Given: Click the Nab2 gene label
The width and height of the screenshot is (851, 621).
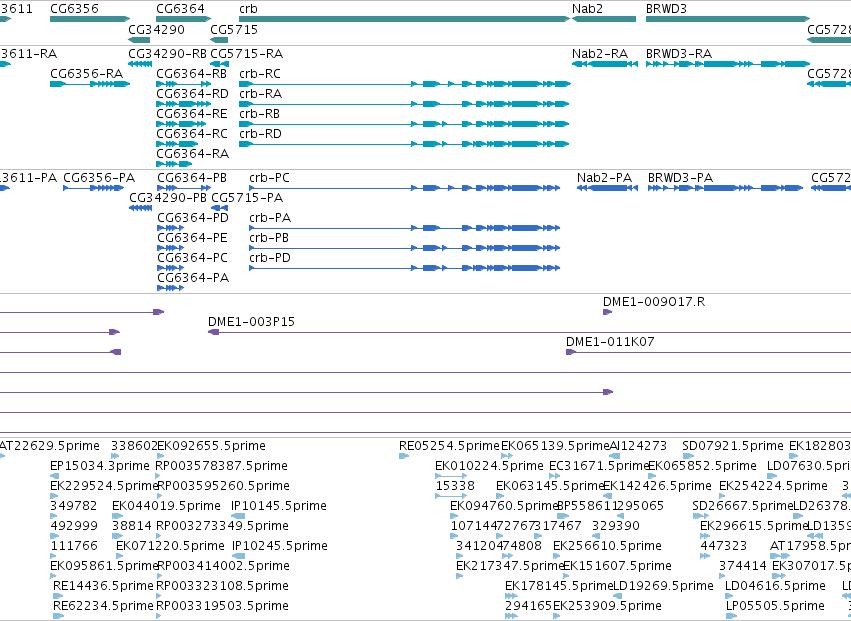Looking at the screenshot, I should coord(587,9).
